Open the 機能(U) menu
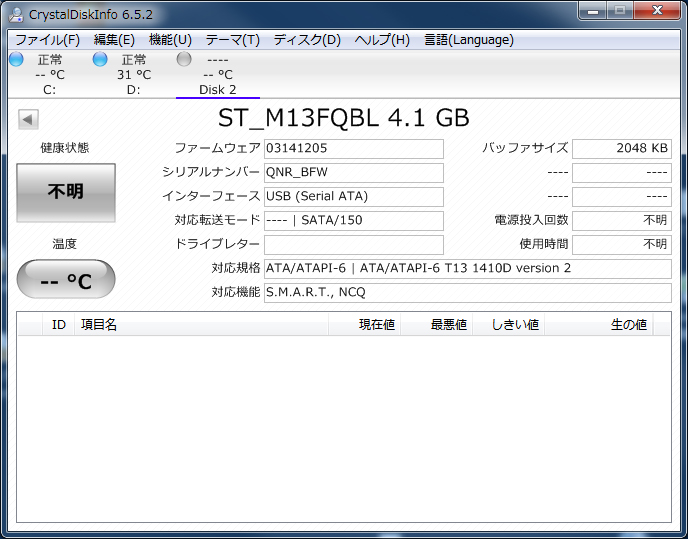 [170, 40]
